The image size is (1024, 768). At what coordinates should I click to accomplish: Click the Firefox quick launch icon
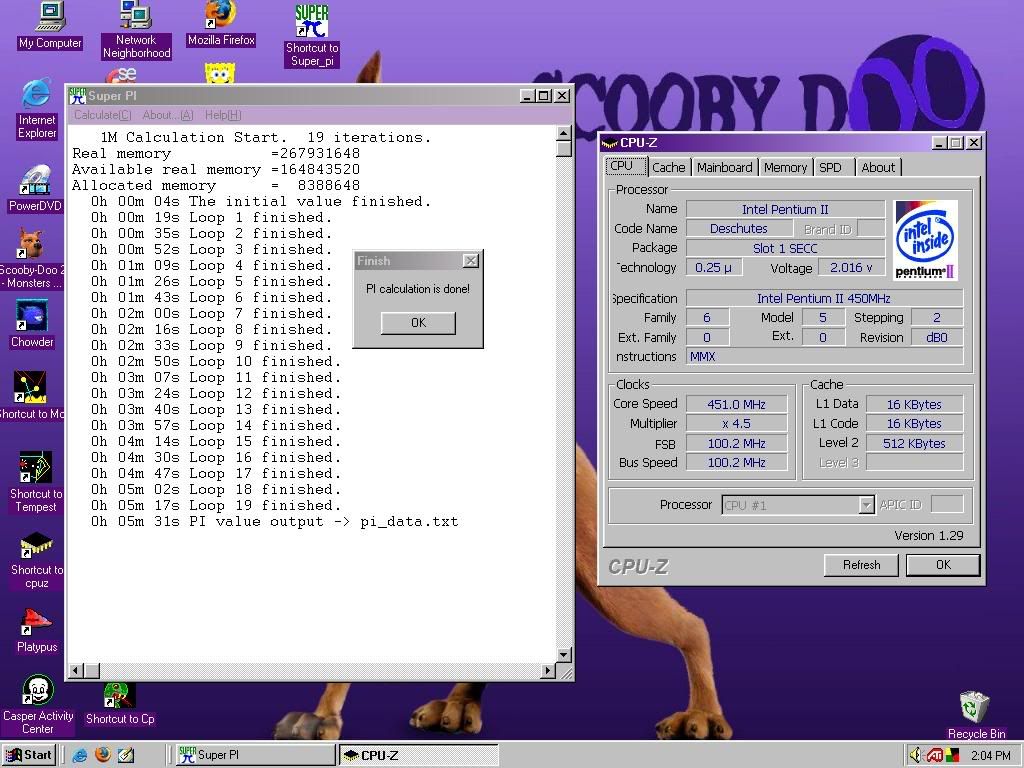(103, 755)
